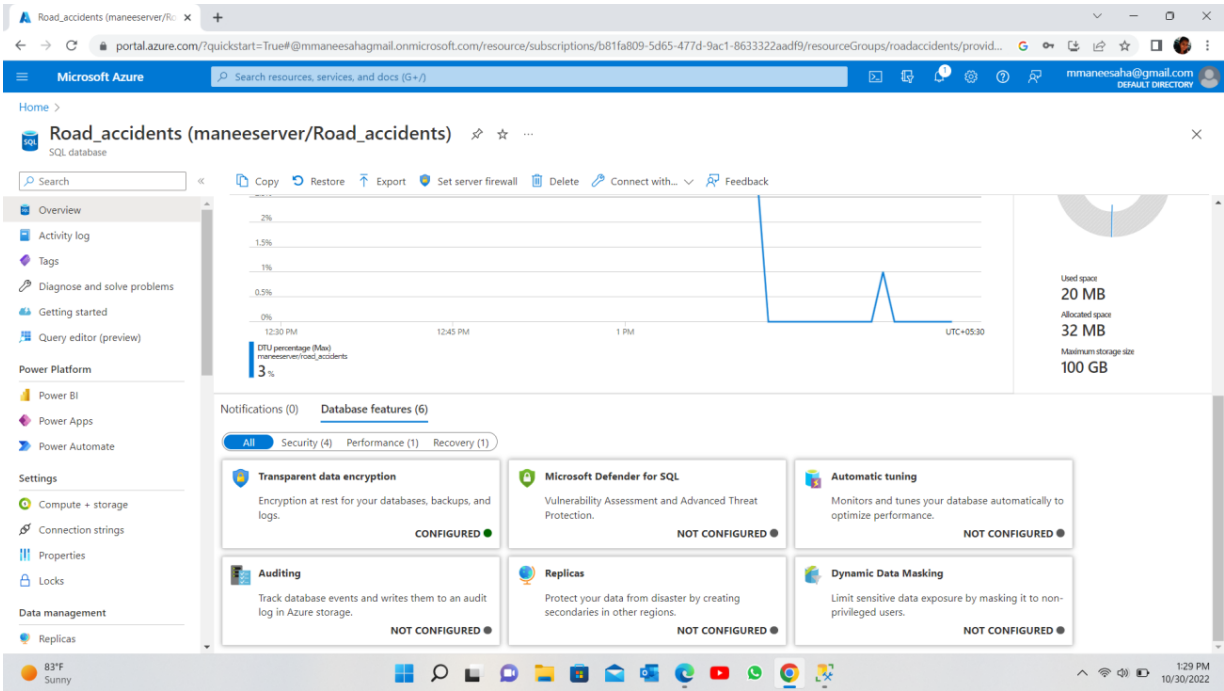
Task: Filter features by Recovery (1)
Action: (461, 442)
